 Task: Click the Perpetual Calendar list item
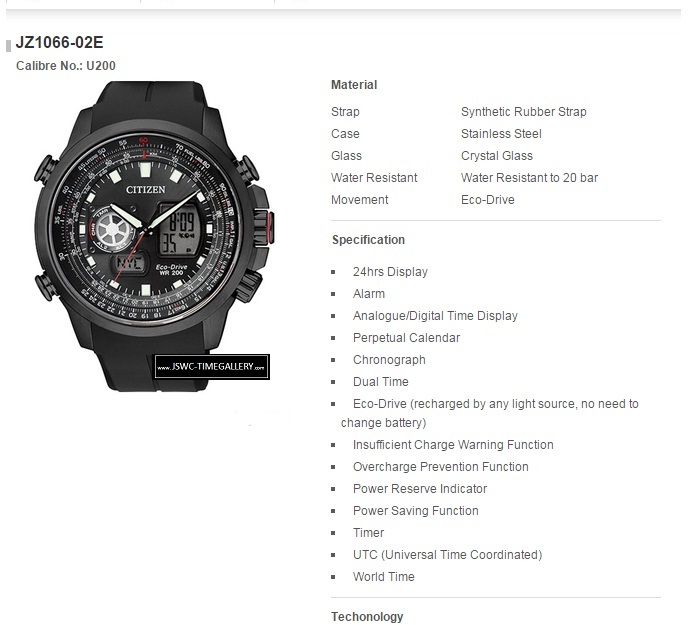tap(406, 338)
